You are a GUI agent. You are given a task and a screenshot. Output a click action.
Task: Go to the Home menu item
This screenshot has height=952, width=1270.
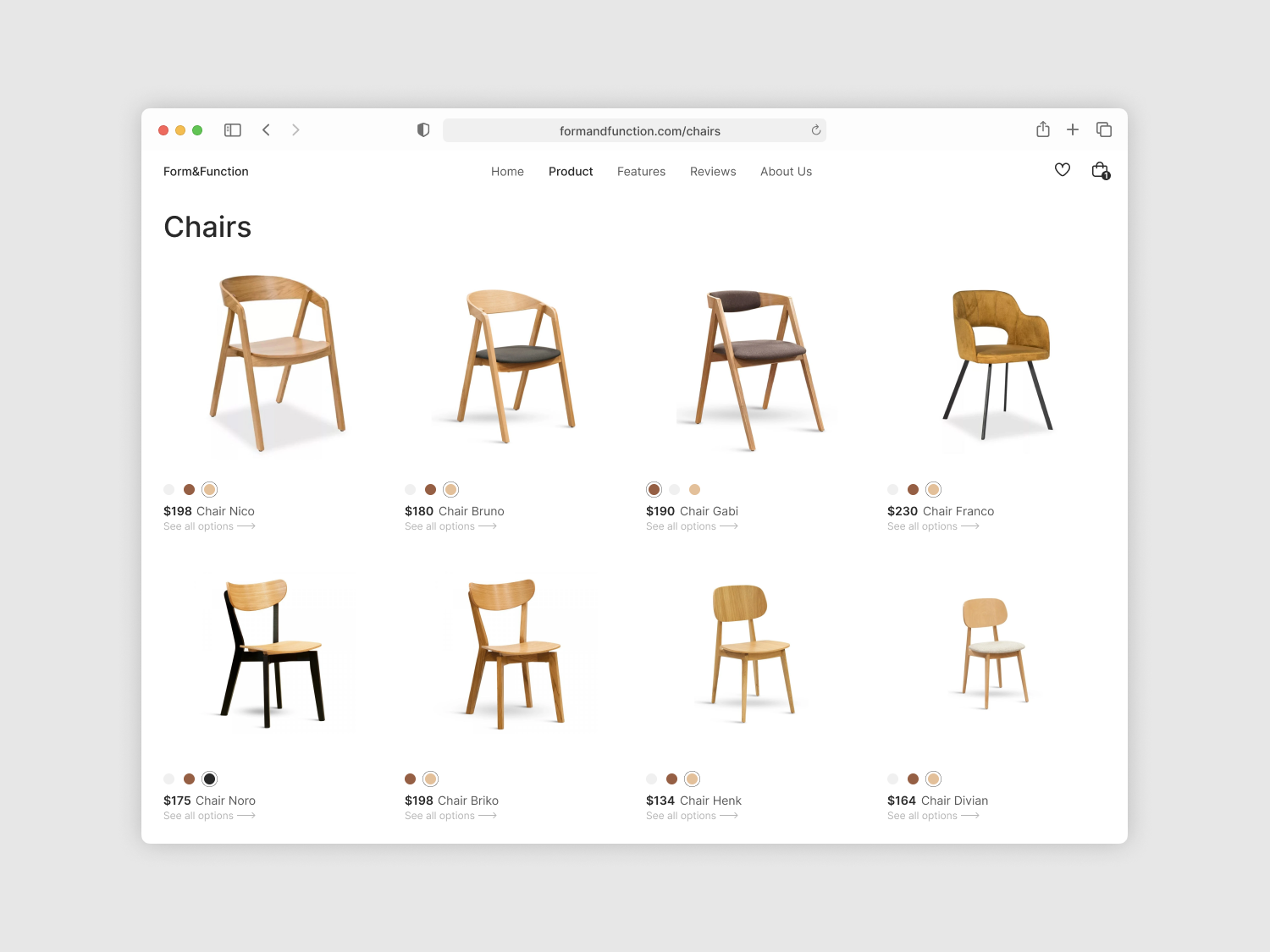click(507, 172)
